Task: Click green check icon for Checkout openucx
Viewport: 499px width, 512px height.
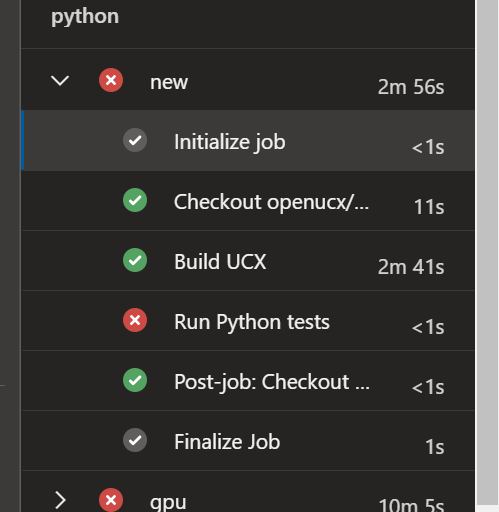Action: [135, 200]
